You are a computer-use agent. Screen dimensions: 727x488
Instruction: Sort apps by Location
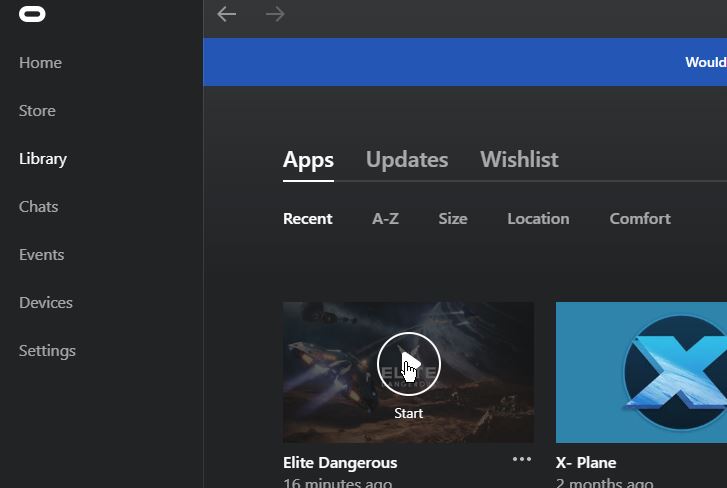(538, 219)
